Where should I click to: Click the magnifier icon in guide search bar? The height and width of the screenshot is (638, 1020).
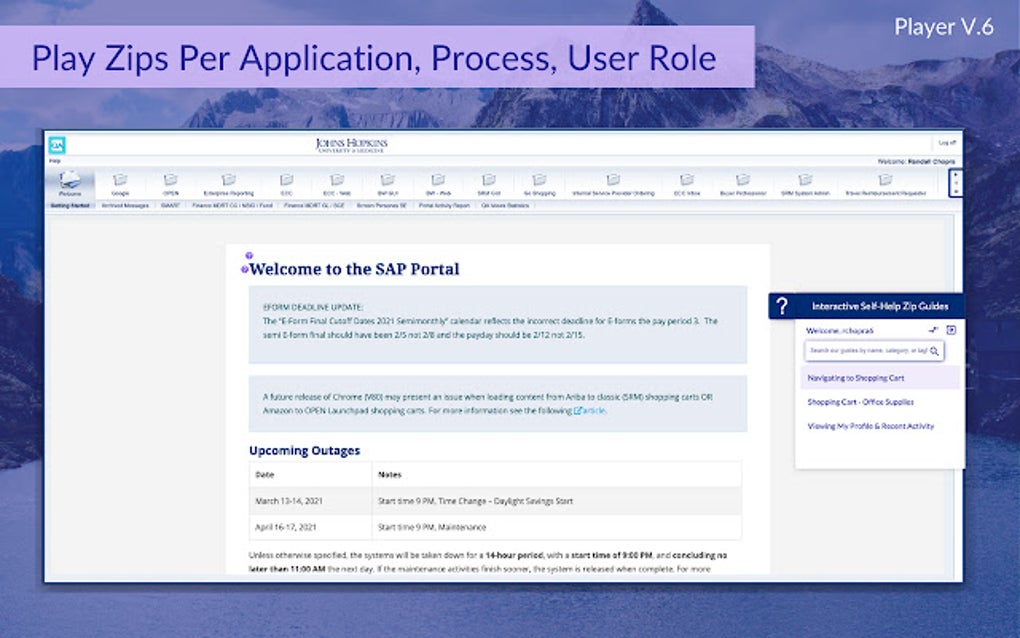[935, 351]
